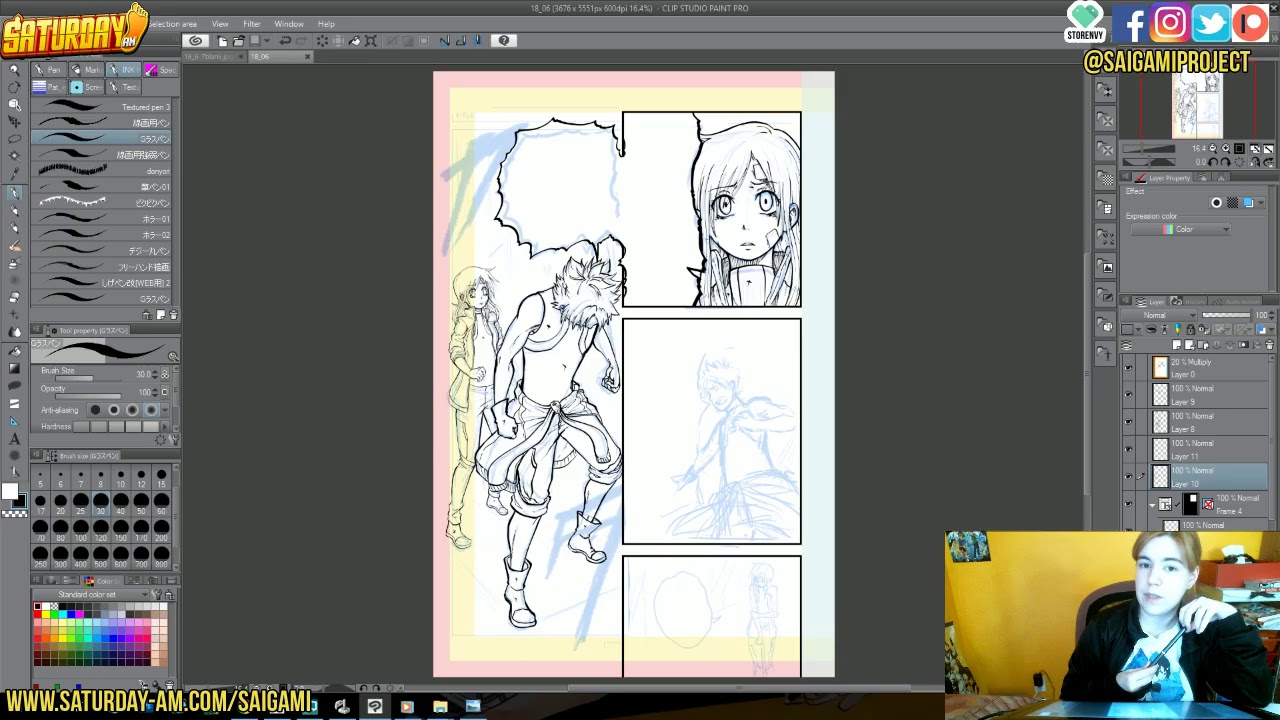Select the Zoom (magnifier) tool
The height and width of the screenshot is (720, 1280).
click(14, 70)
